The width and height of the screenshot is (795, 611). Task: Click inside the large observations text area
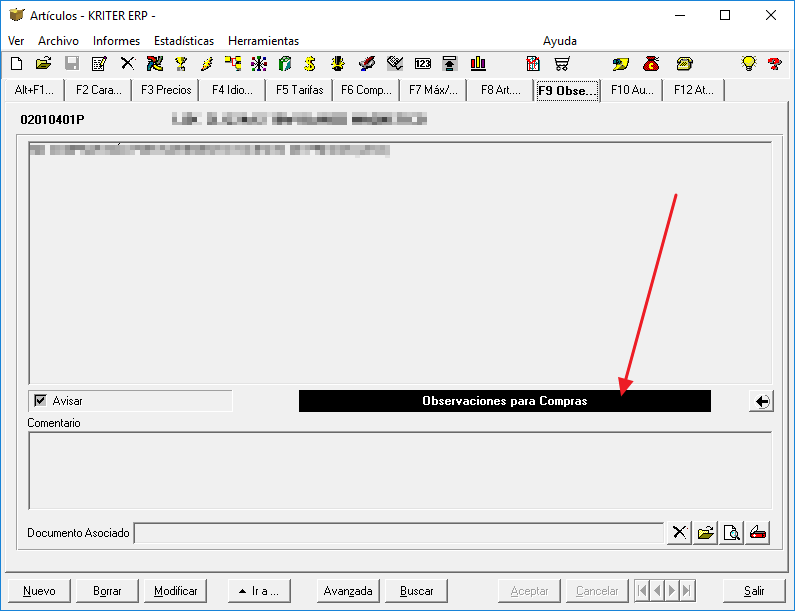click(400, 263)
